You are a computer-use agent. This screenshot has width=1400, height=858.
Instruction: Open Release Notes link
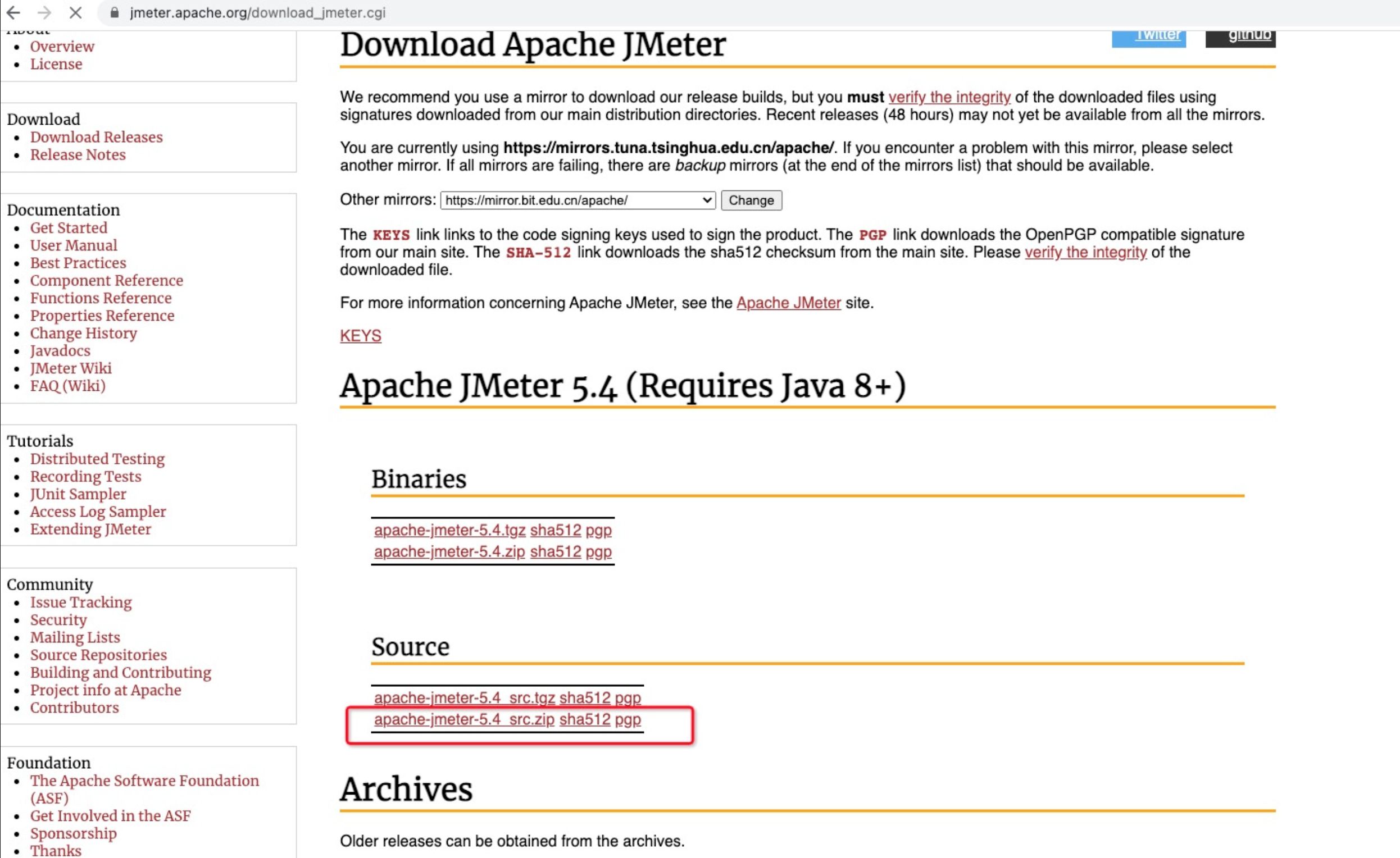coord(78,155)
